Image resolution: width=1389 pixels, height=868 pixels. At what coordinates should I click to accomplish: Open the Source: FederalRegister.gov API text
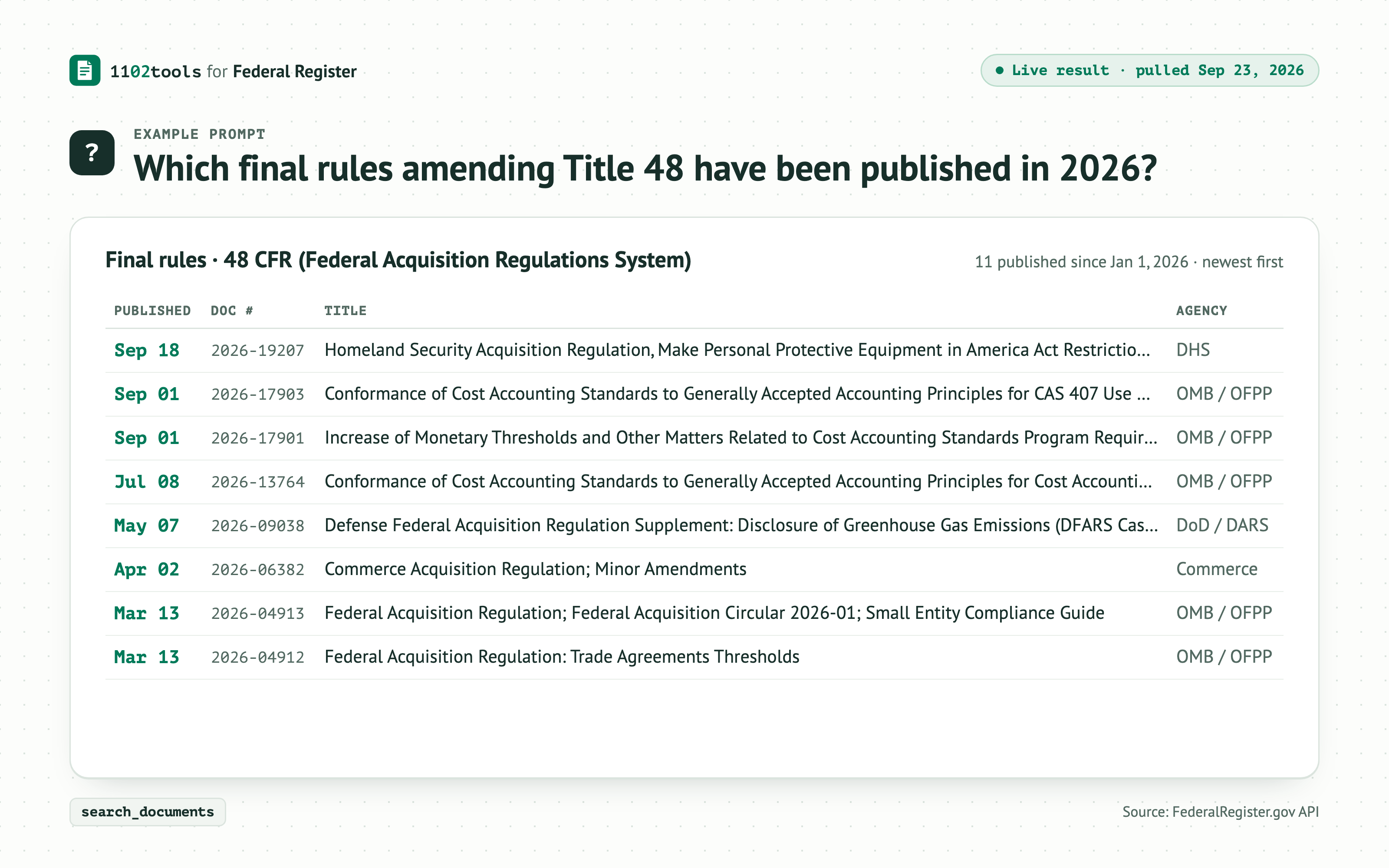(1220, 812)
